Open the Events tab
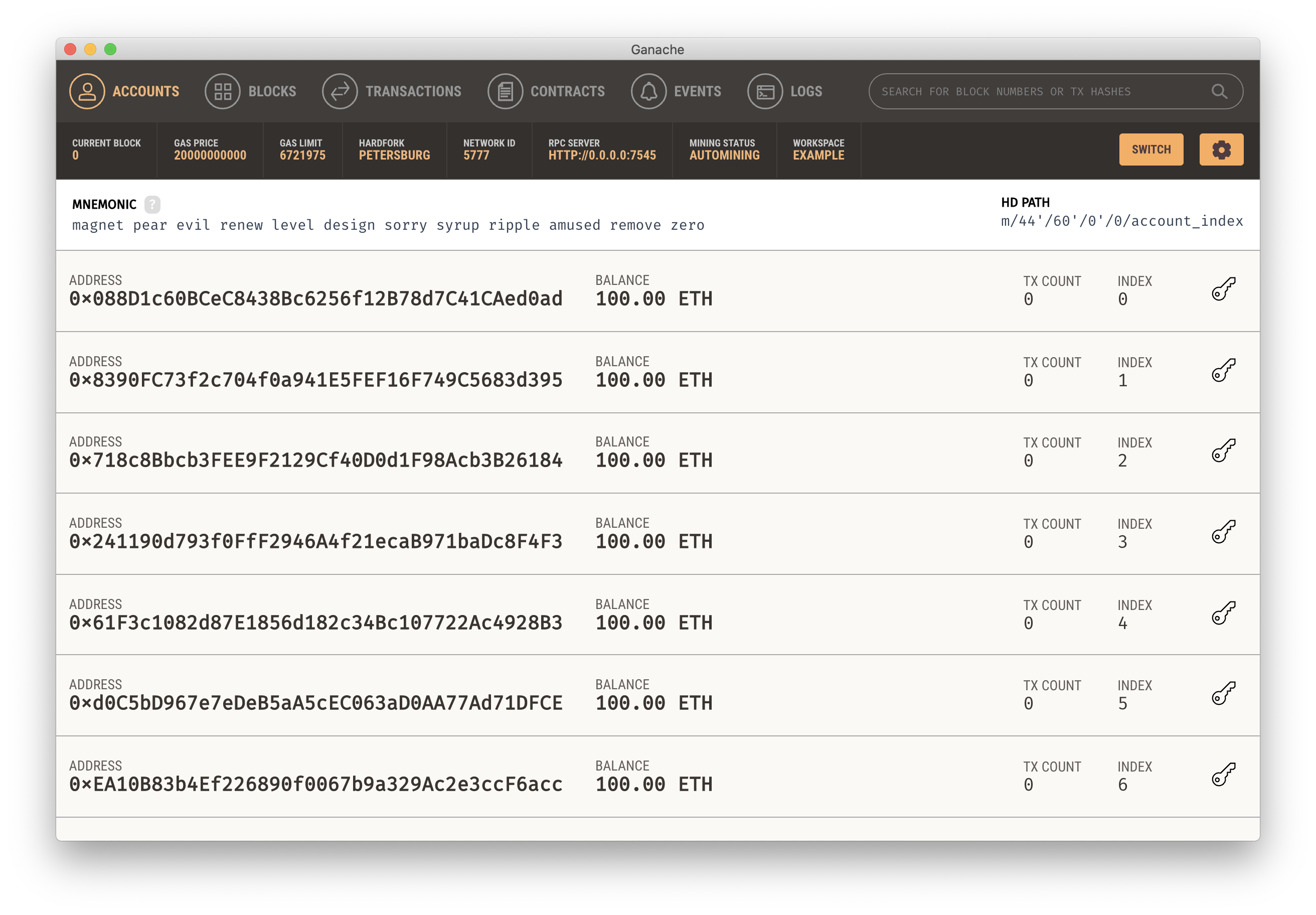This screenshot has width=1316, height=915. (x=677, y=92)
